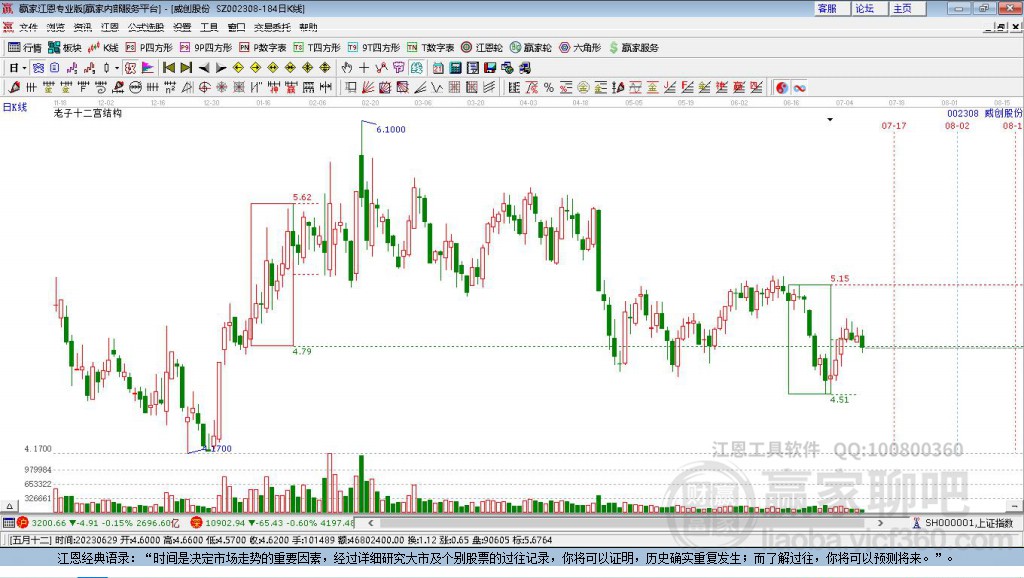Jump to first bar with the skip-to-start arrow
Screen dimensions: 1024x578
[x=168, y=68]
